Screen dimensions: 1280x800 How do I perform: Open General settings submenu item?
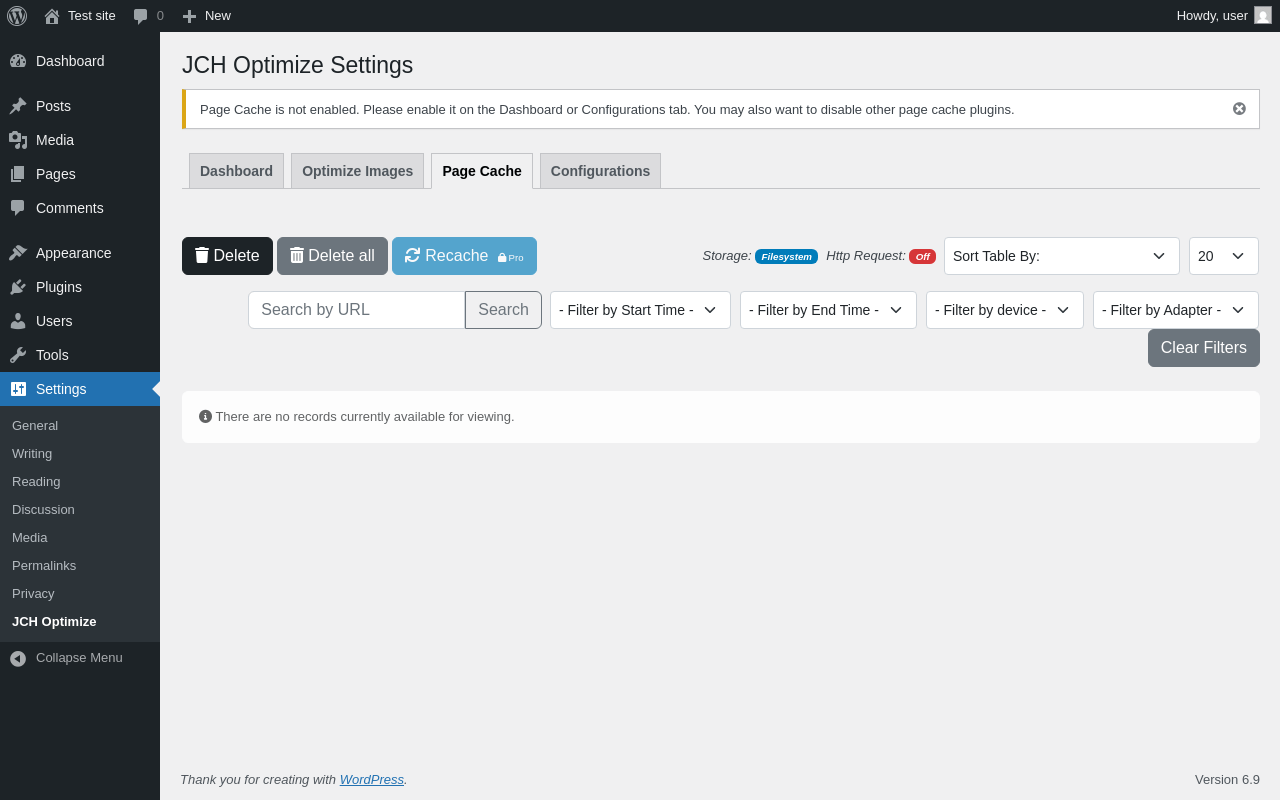(35, 425)
